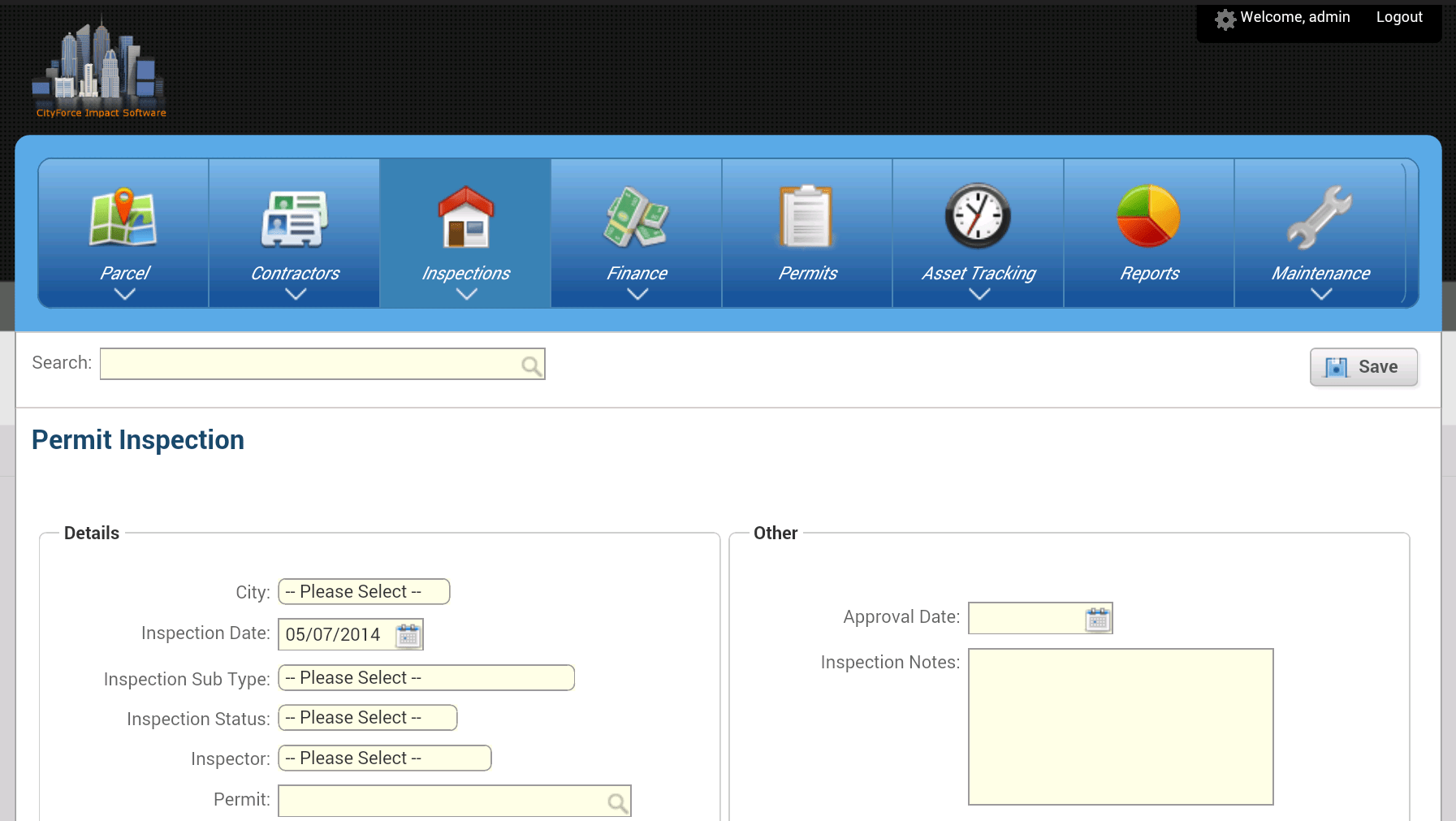Open the City dropdown

click(x=363, y=591)
